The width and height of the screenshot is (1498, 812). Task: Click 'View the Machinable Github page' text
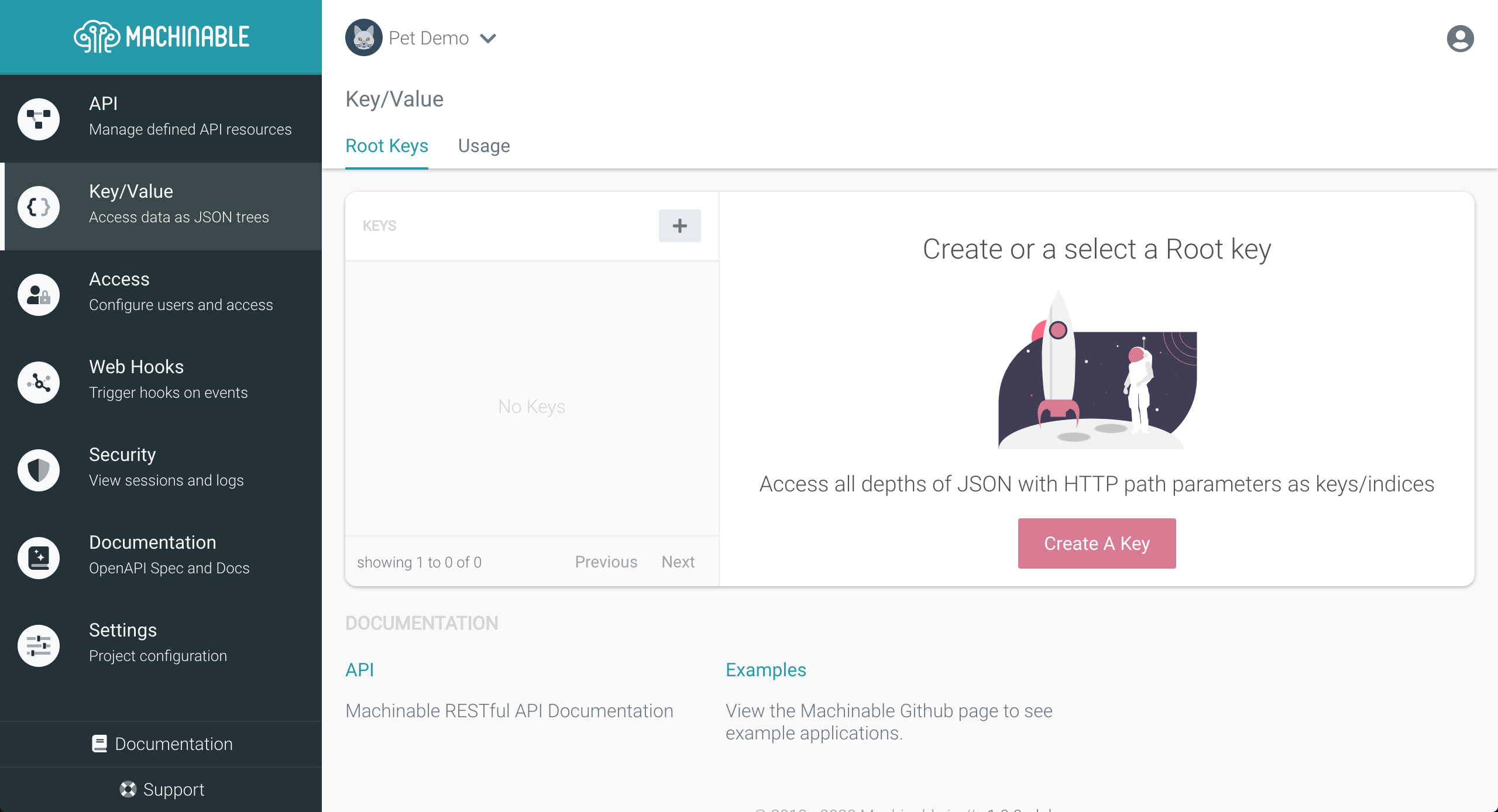tap(889, 722)
